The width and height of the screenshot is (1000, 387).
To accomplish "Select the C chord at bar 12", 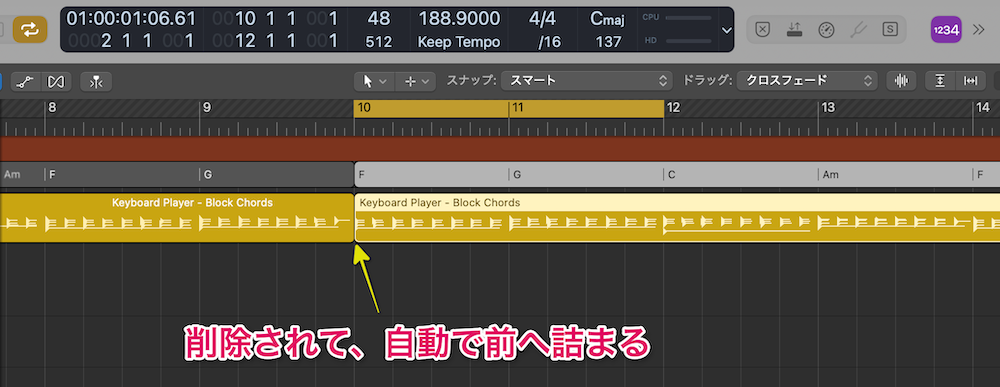I will coord(740,174).
